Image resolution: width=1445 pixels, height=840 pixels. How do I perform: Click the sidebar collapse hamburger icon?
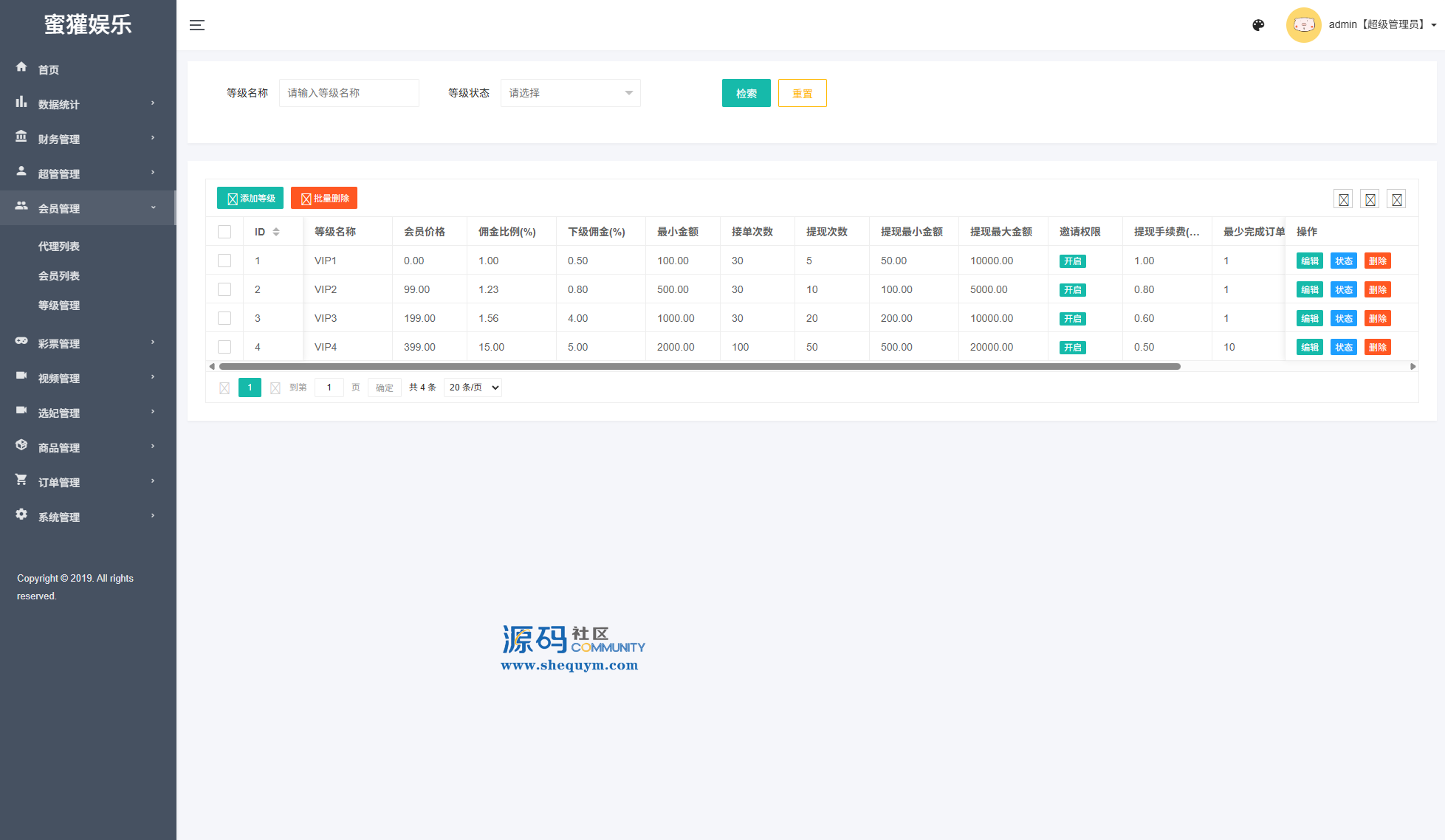tap(197, 25)
